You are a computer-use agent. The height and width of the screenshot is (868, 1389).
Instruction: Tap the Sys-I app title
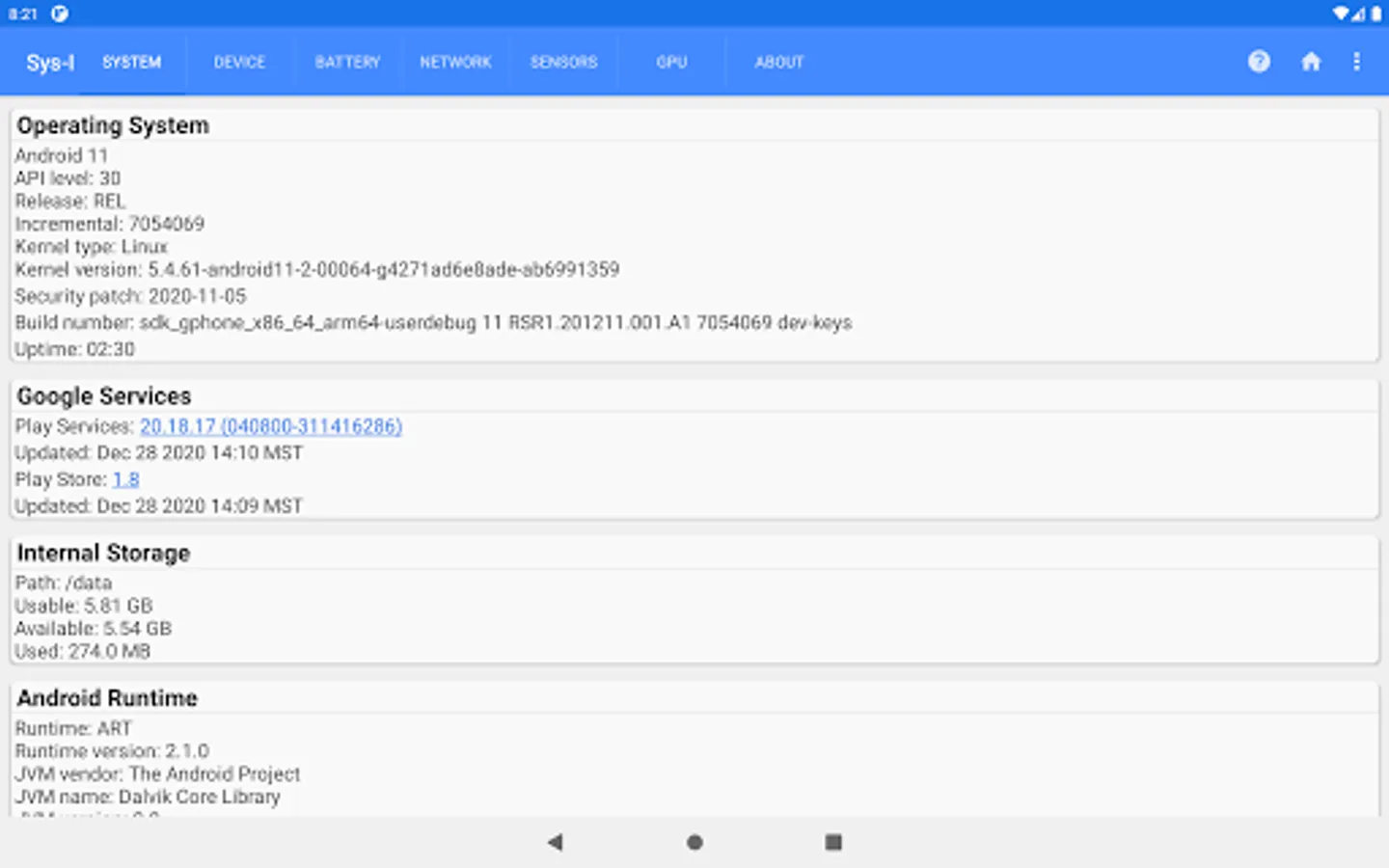click(50, 63)
